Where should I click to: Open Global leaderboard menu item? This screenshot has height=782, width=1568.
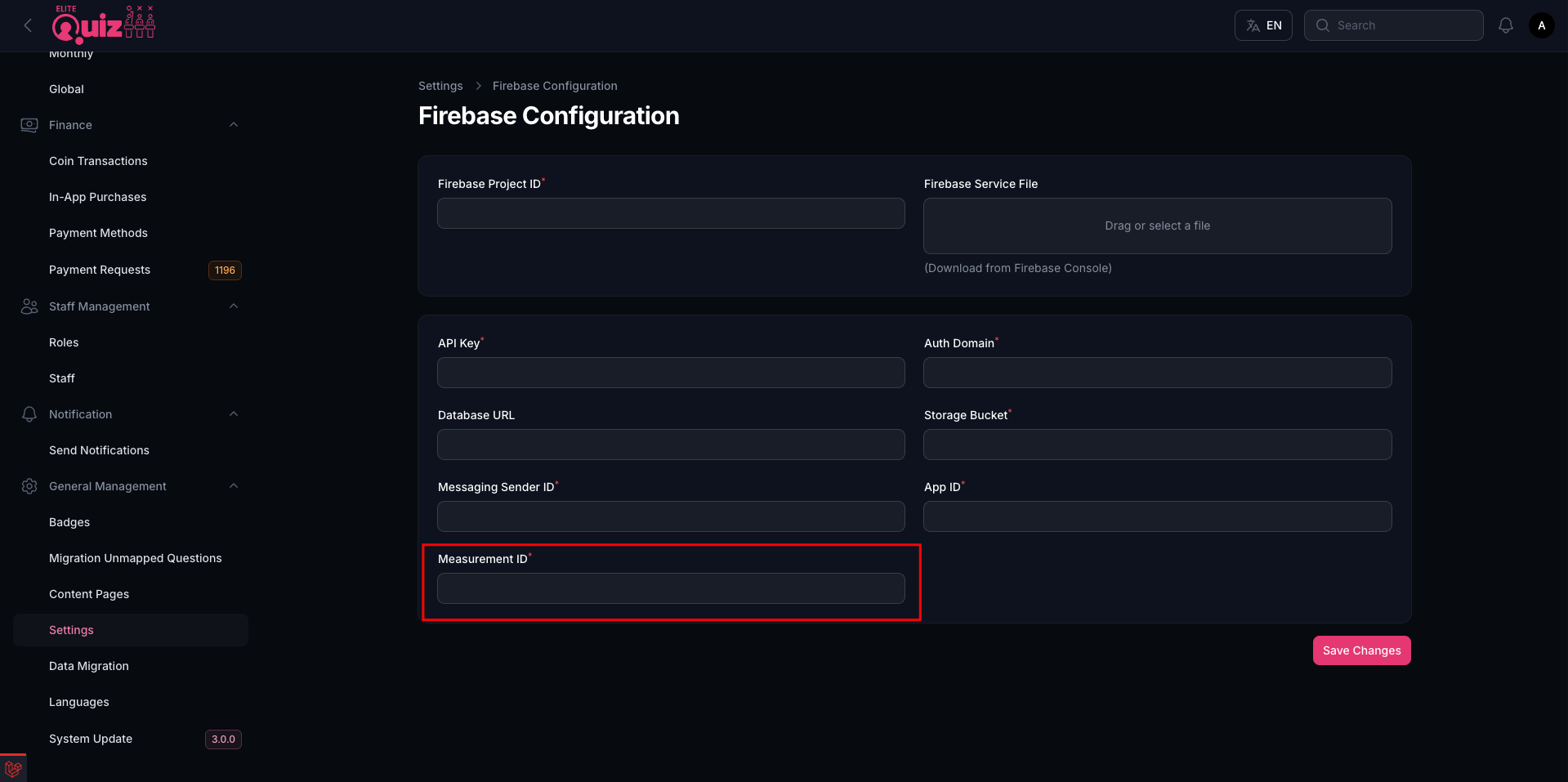tap(66, 89)
